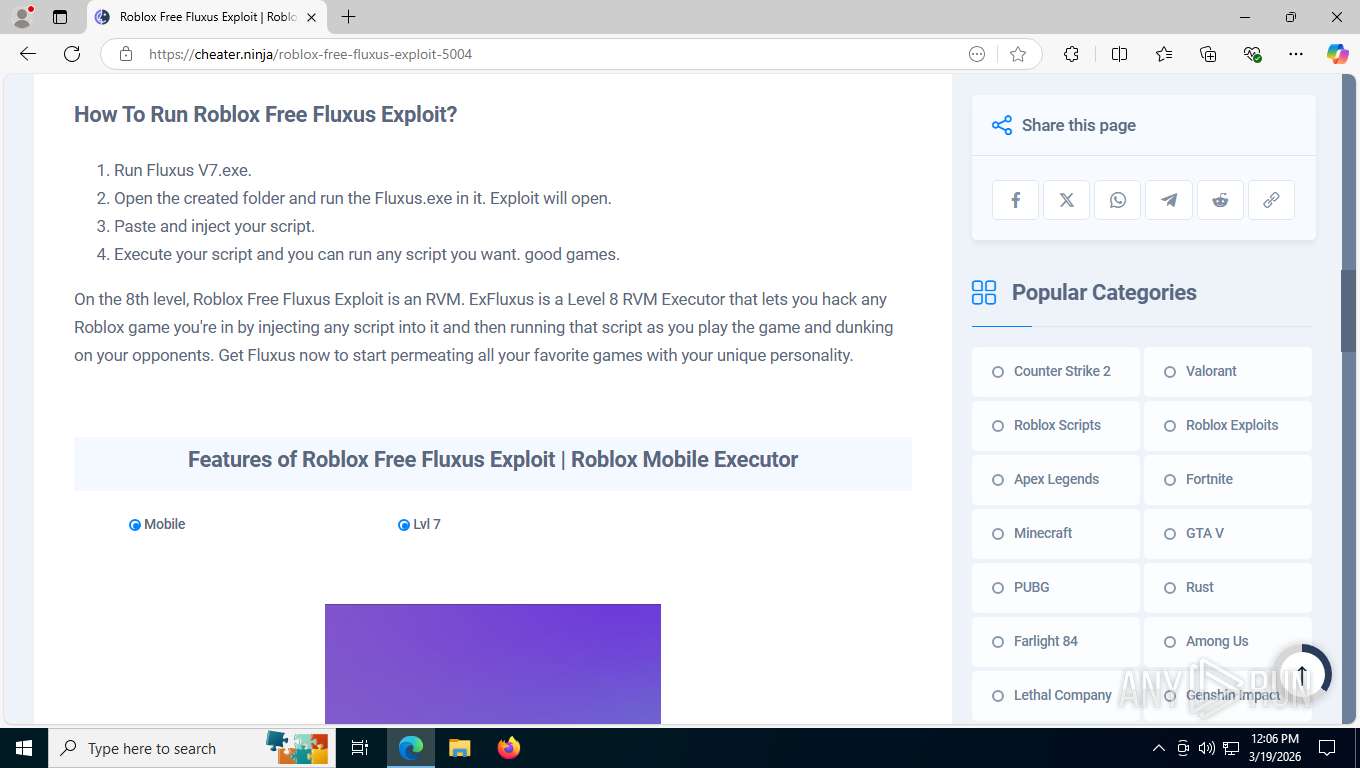
Task: Share page on Reddit
Action: tap(1220, 200)
